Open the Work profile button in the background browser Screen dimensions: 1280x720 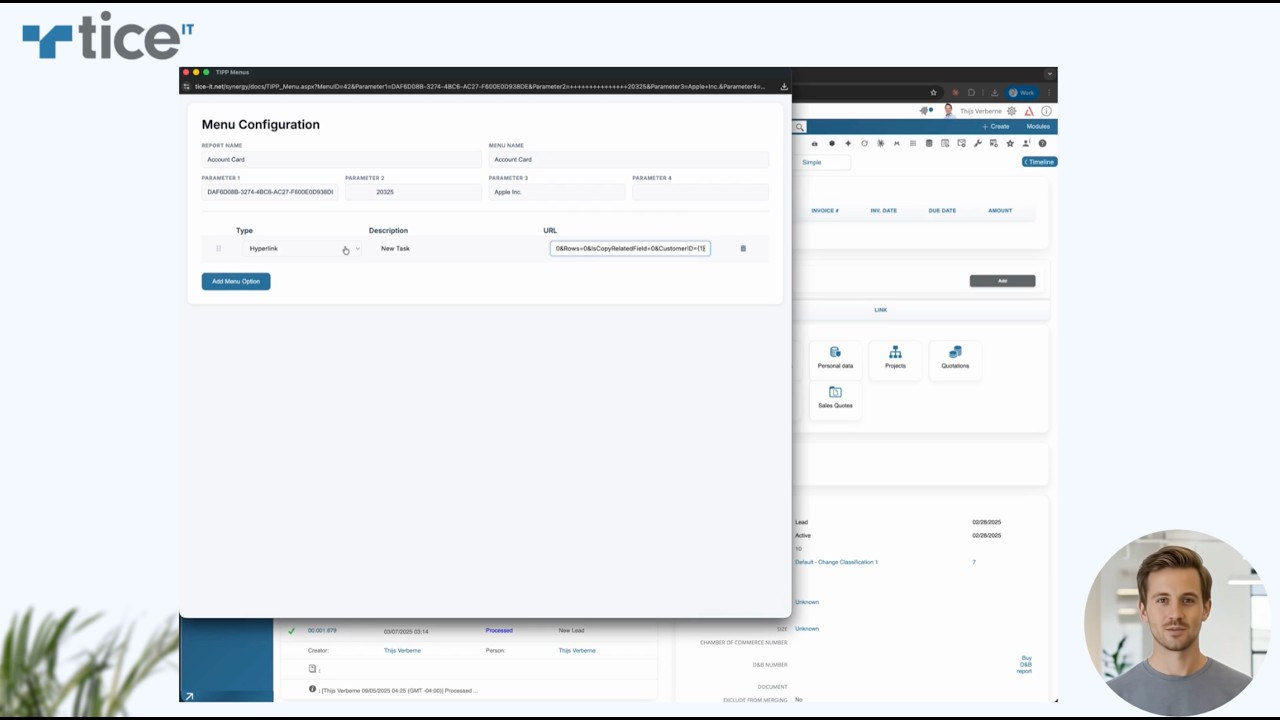click(1020, 92)
